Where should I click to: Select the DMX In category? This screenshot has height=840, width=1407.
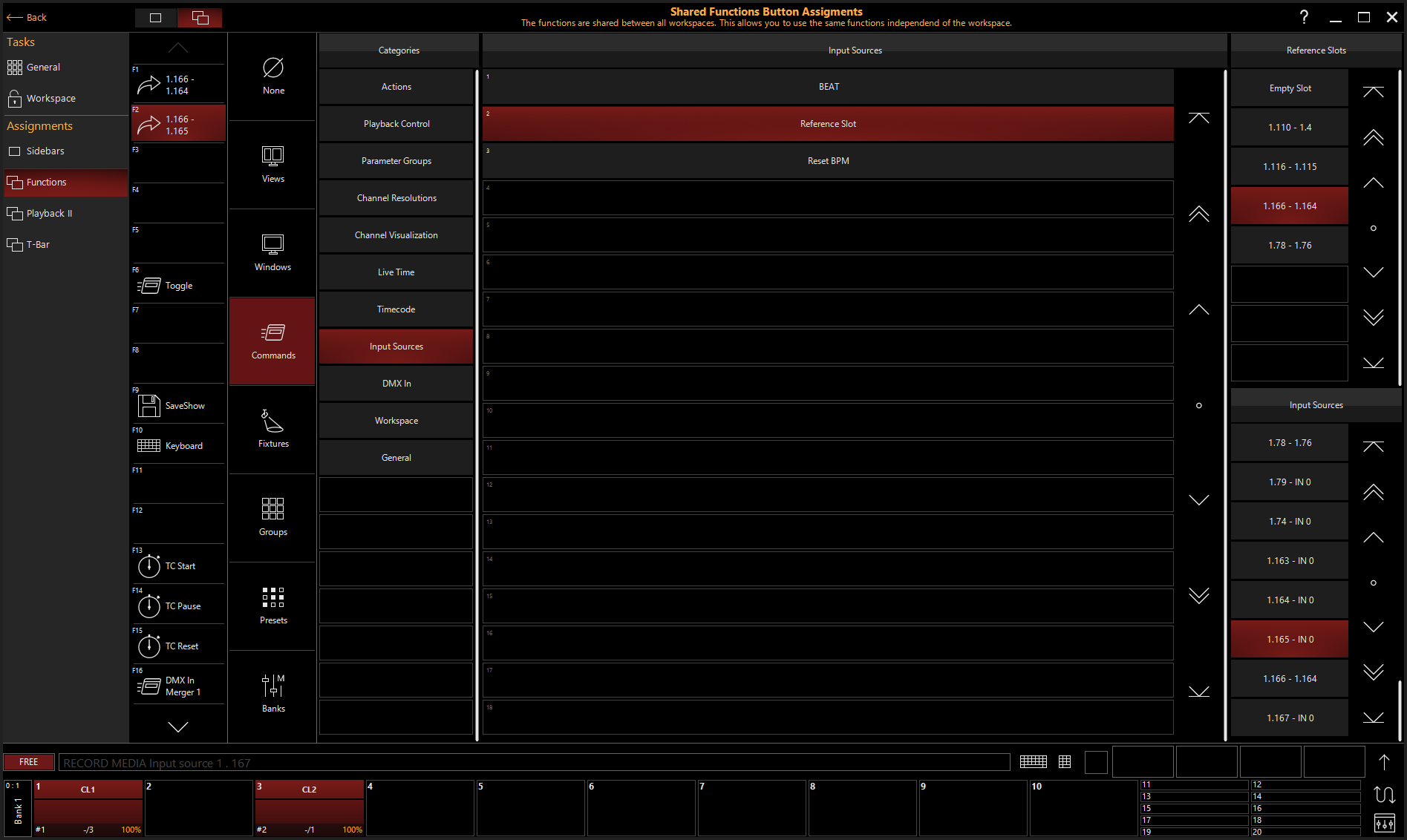pos(396,384)
